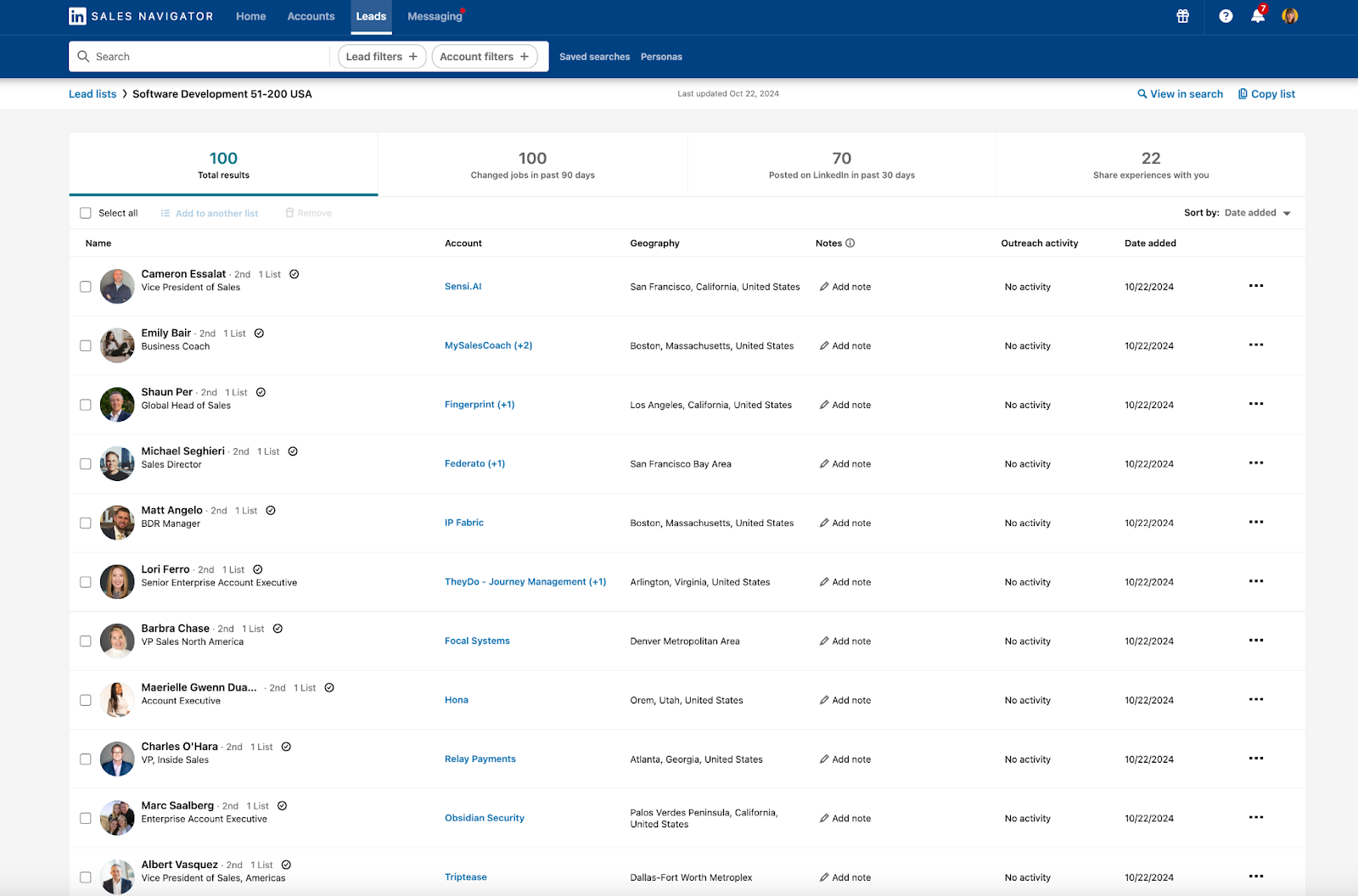The width and height of the screenshot is (1358, 896).
Task: Open more options for Marc Saalberg
Action: tap(1256, 818)
